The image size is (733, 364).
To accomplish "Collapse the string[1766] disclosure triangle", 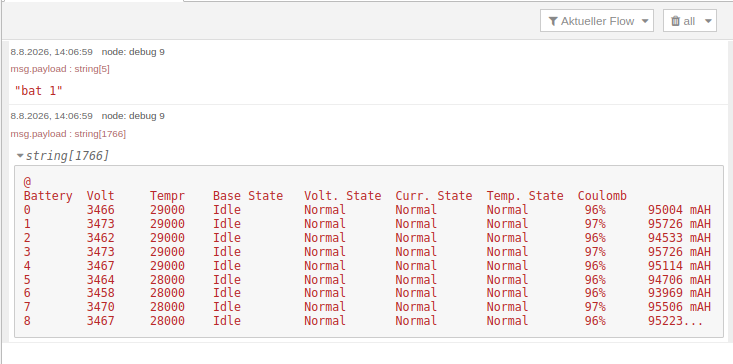I will coord(20,156).
